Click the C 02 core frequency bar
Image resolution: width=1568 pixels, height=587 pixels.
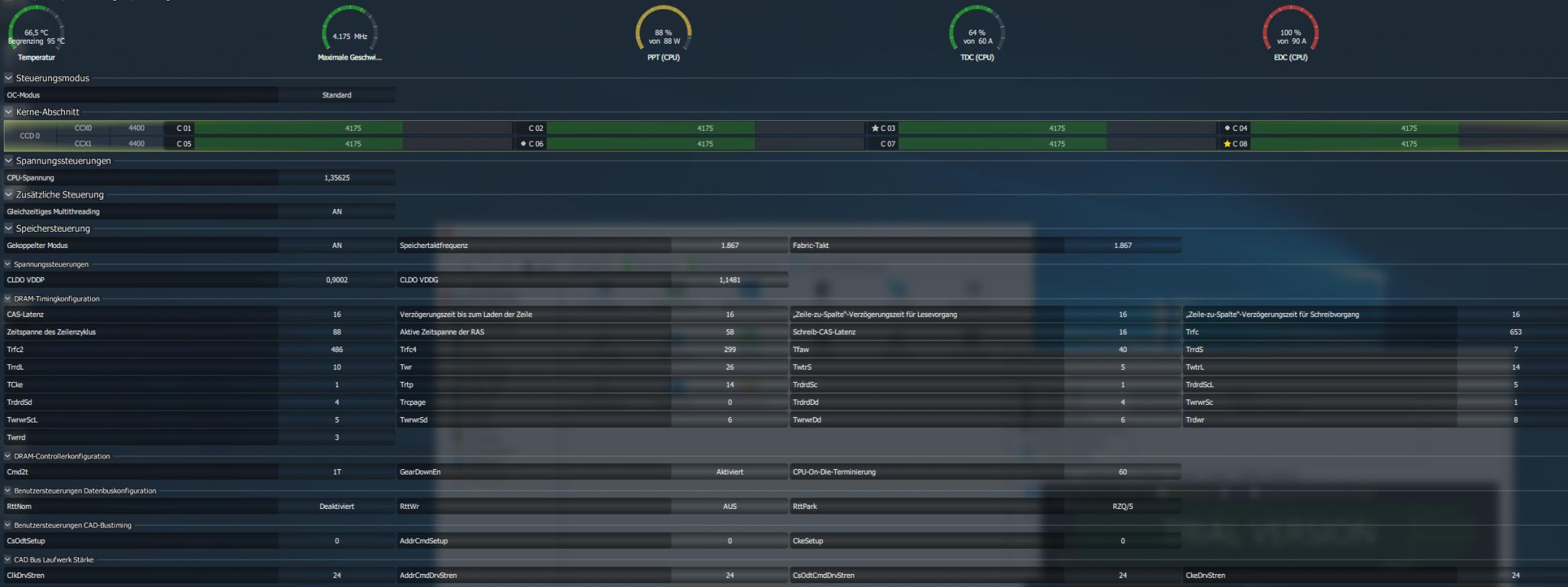705,129
